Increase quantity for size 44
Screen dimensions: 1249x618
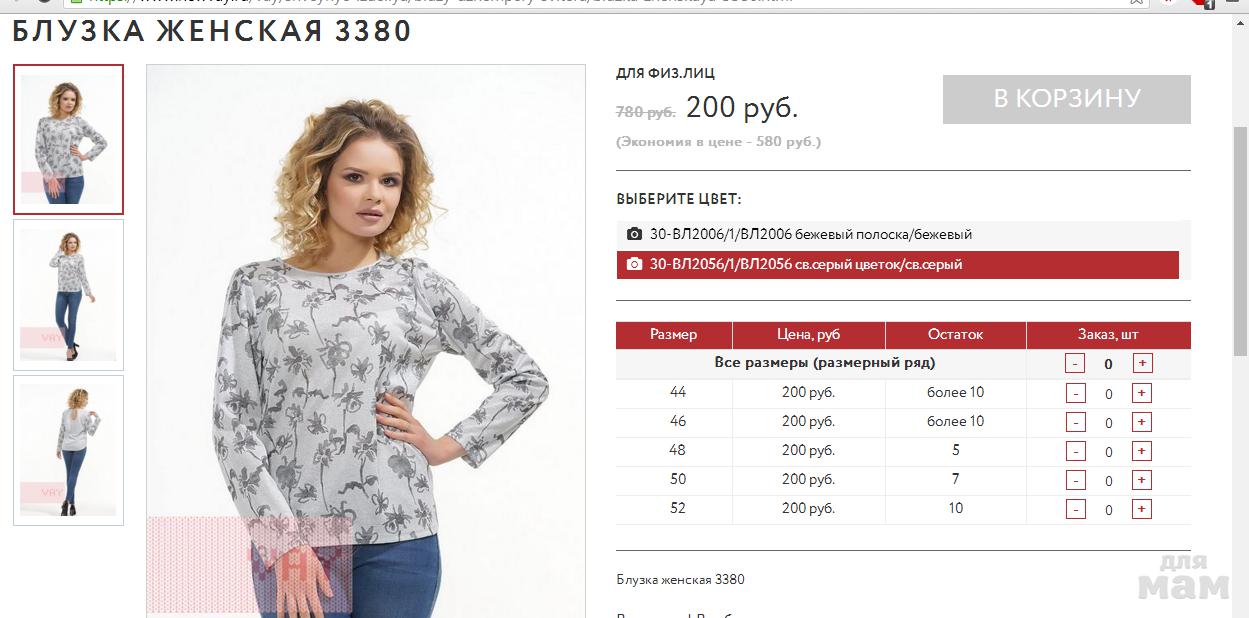[x=1142, y=393]
